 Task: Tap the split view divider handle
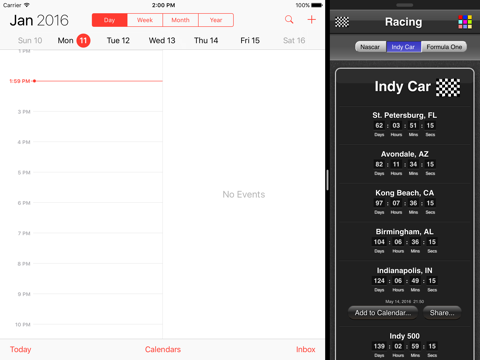pos(328,180)
